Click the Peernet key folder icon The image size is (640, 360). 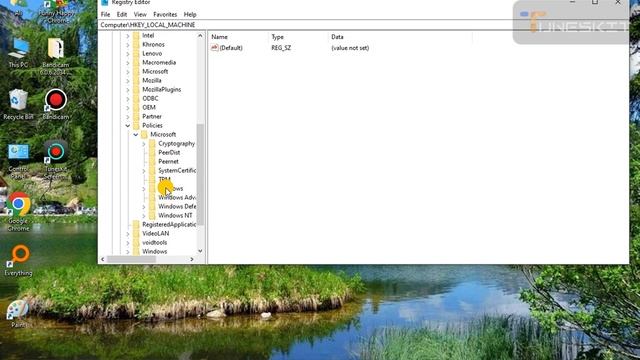(152, 161)
